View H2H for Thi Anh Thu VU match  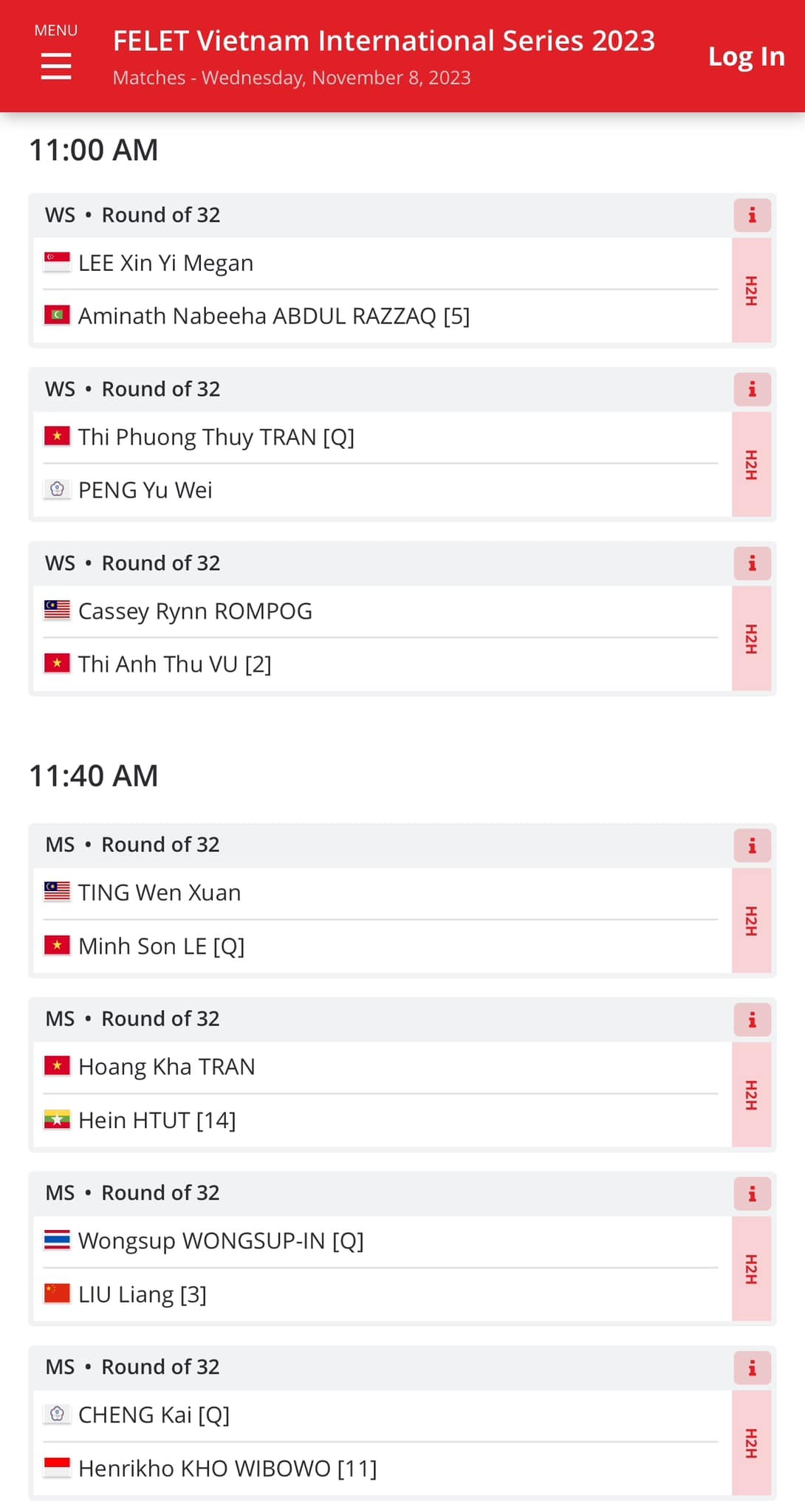pyautogui.click(x=751, y=639)
